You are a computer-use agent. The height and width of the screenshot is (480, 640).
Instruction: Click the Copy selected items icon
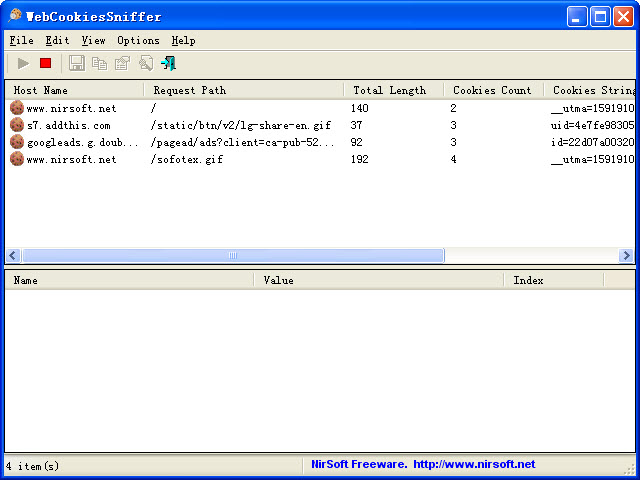pos(99,63)
